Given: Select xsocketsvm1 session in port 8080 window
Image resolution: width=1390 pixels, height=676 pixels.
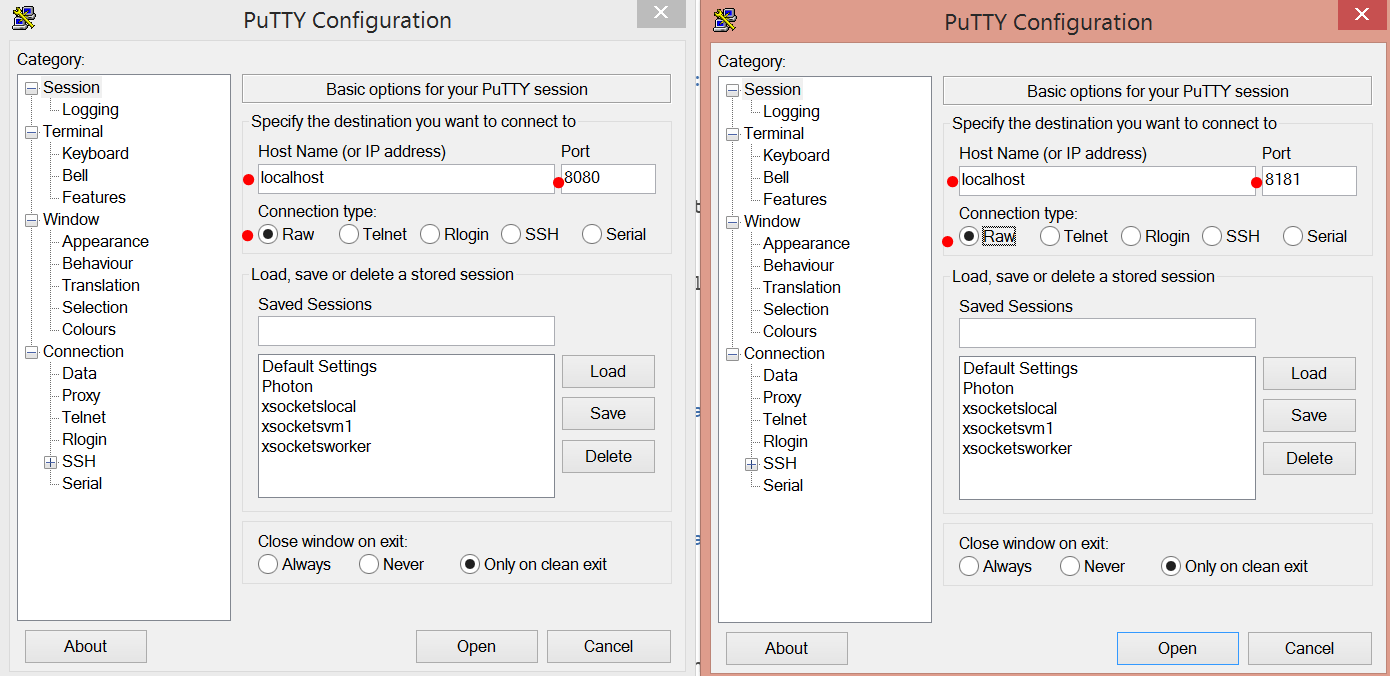Looking at the screenshot, I should coord(308,426).
